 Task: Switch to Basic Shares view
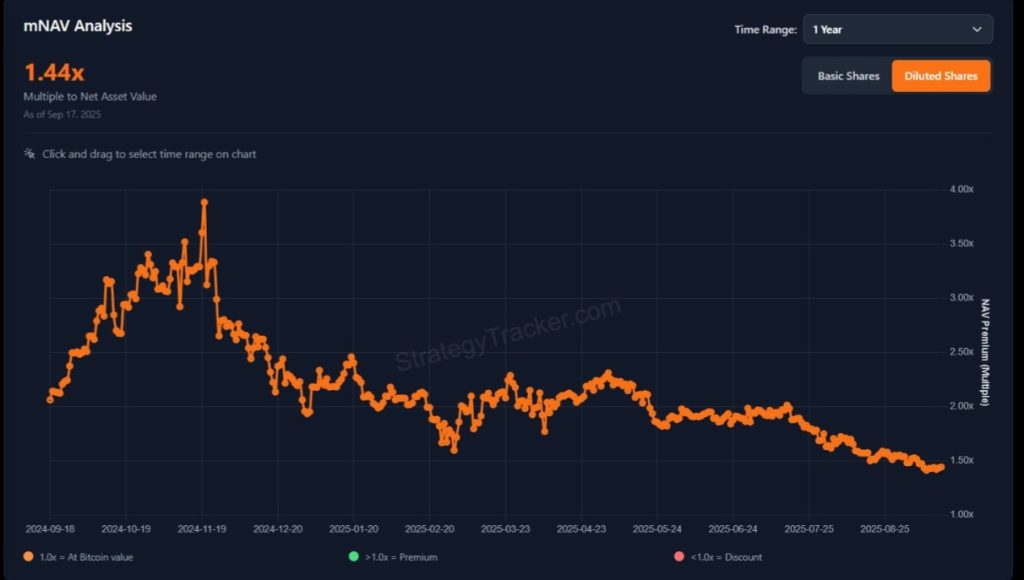pyautogui.click(x=849, y=75)
